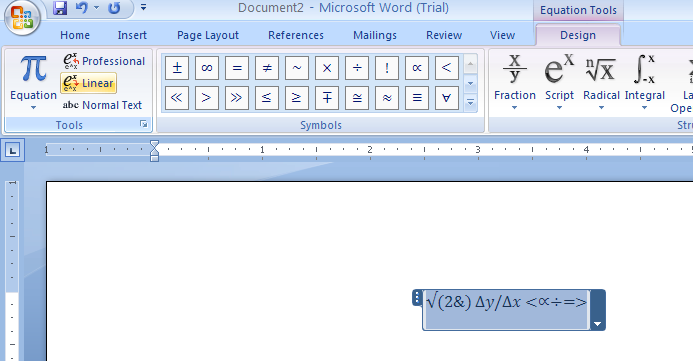Select the Equation Tools Design tab
This screenshot has width=693, height=361.
click(x=578, y=35)
